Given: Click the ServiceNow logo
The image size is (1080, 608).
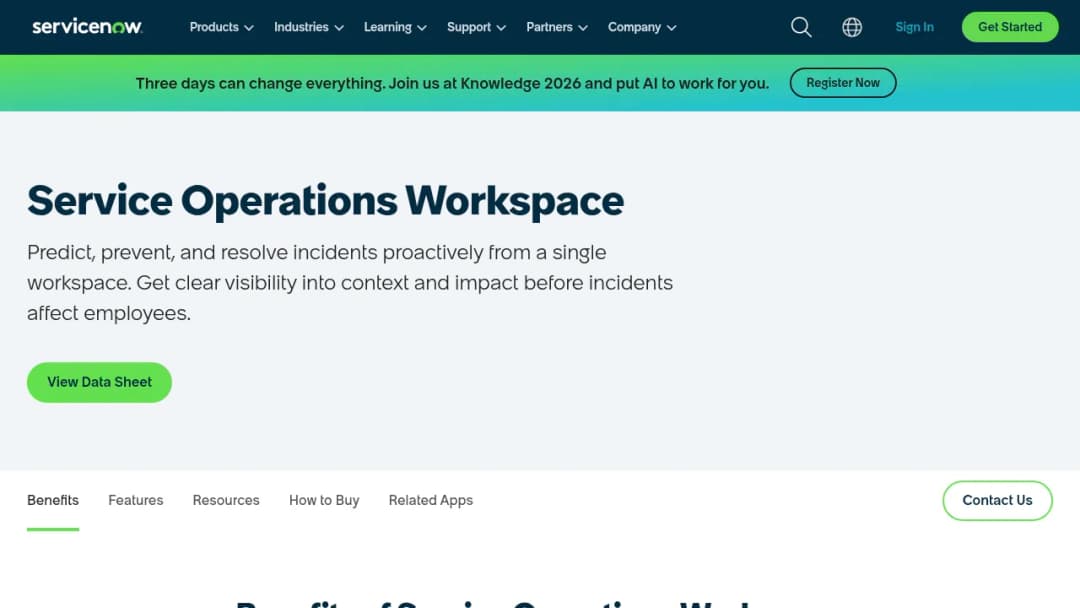Looking at the screenshot, I should [x=87, y=27].
